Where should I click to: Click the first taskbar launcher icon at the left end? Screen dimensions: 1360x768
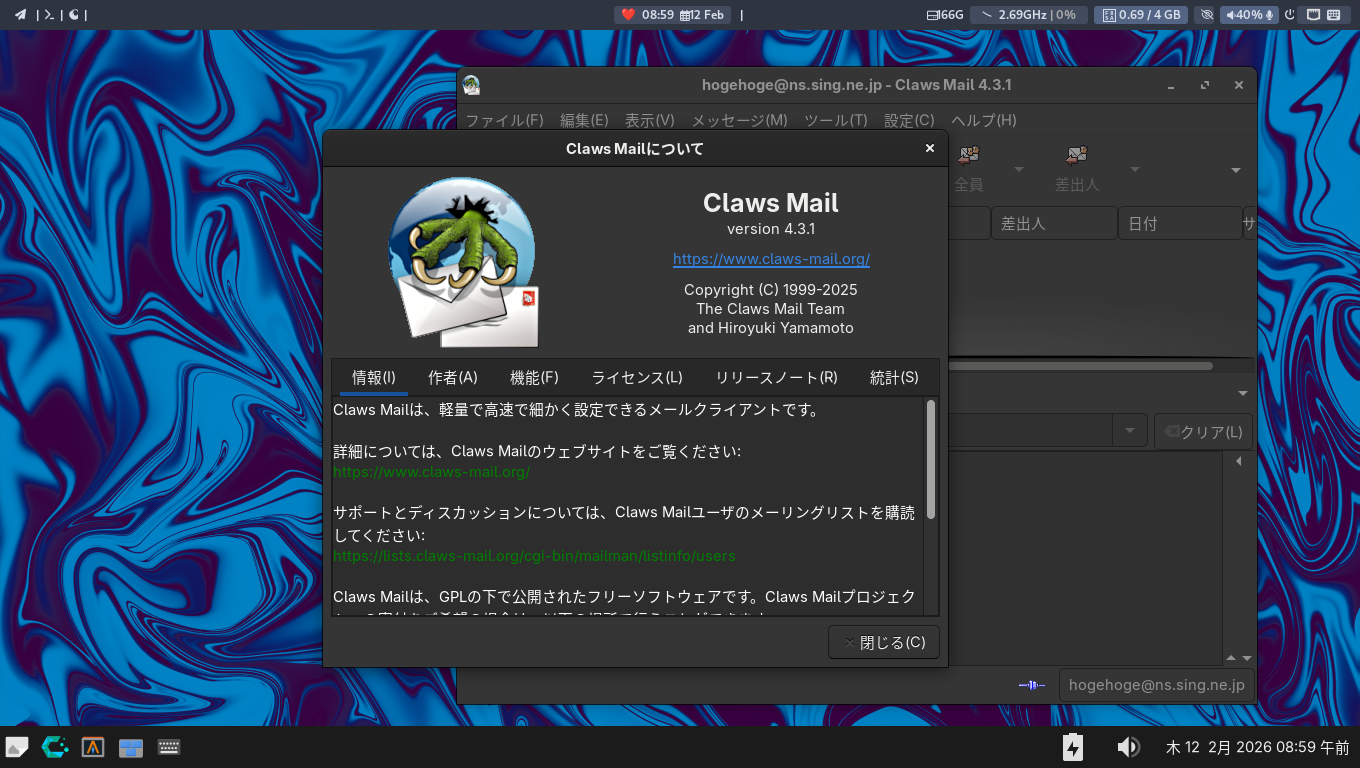pos(17,747)
